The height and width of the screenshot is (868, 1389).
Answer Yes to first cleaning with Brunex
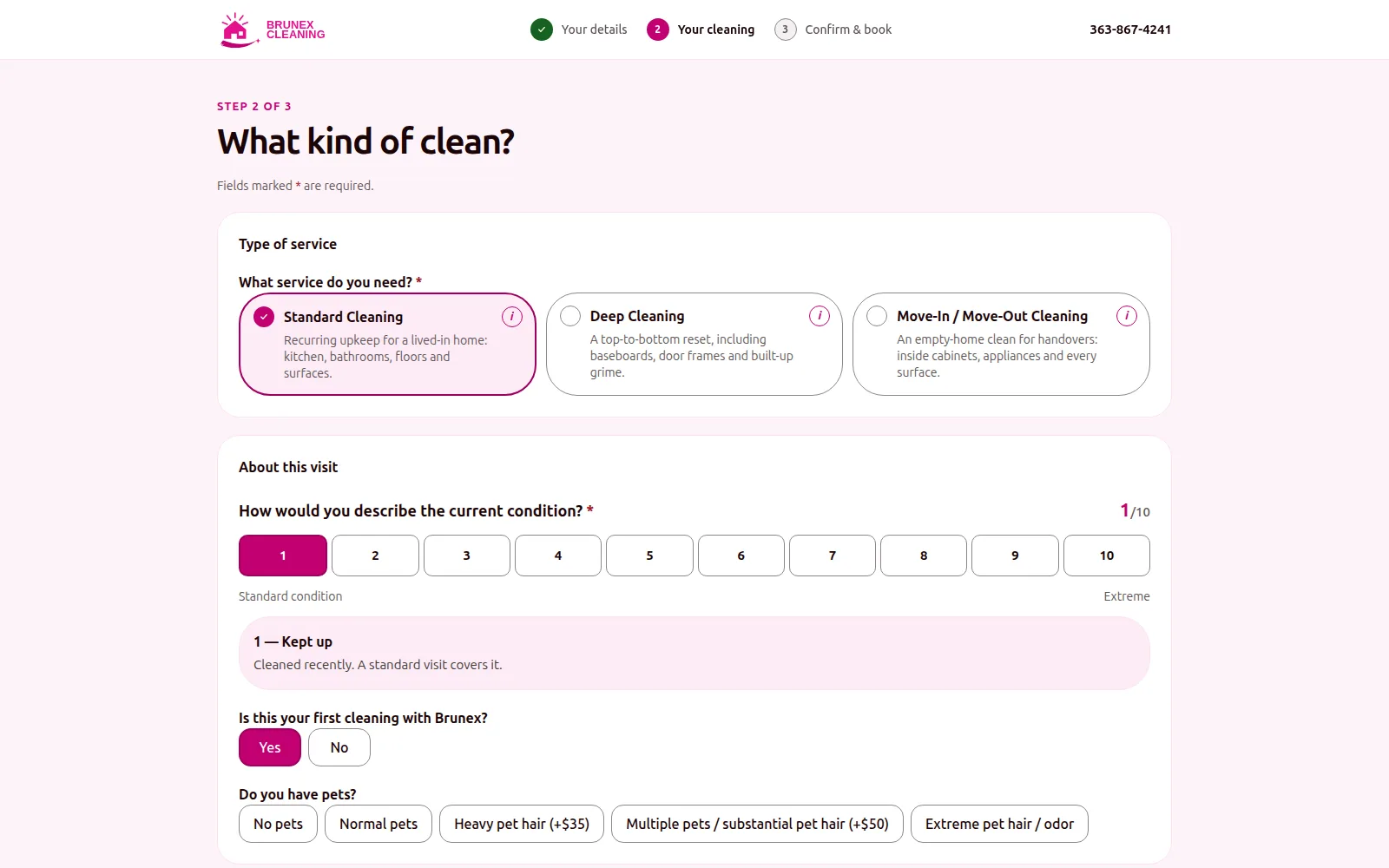[x=270, y=747]
